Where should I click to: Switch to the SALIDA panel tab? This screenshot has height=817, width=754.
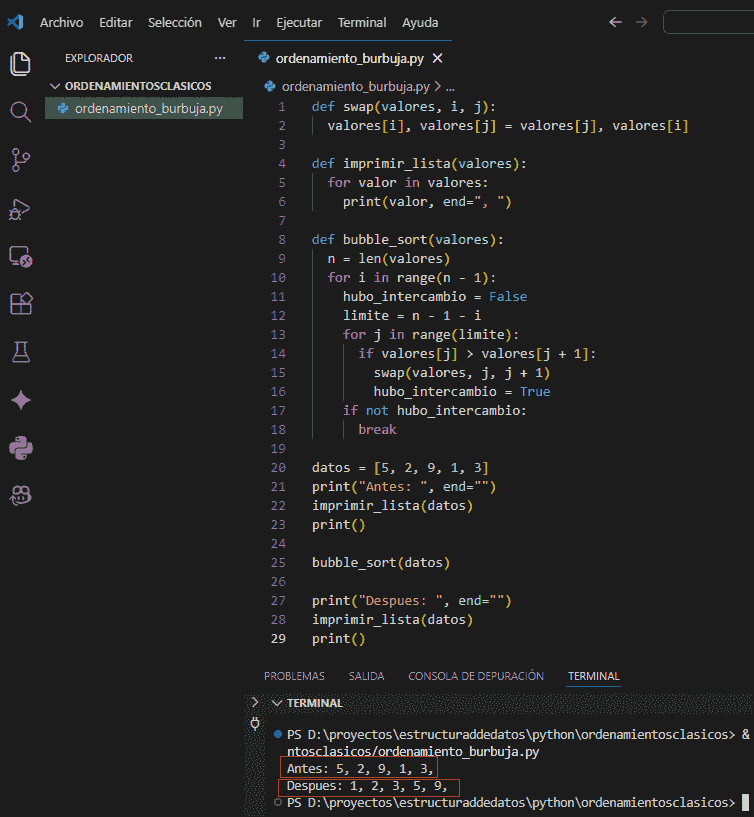[x=366, y=676]
